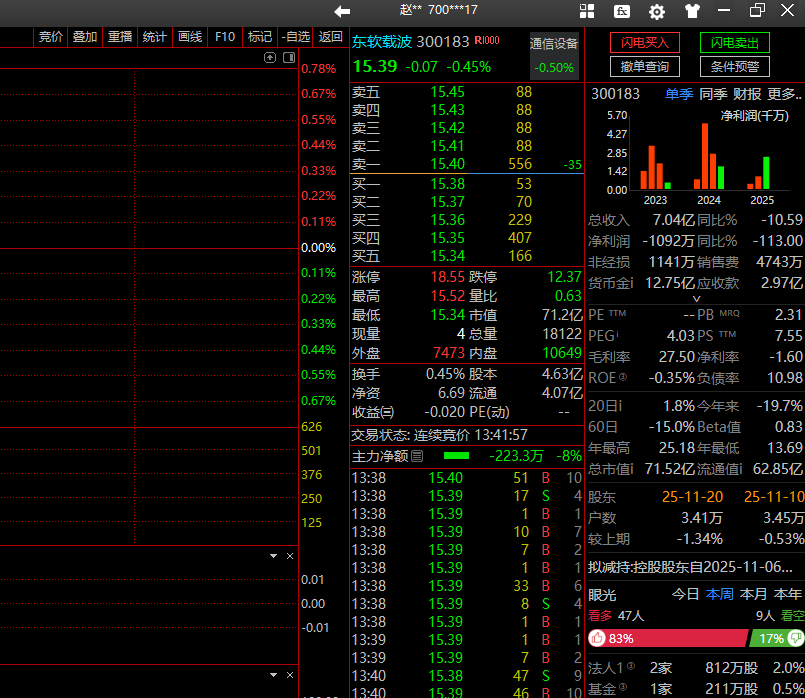Click the back arrow in the title bar

click(x=342, y=11)
